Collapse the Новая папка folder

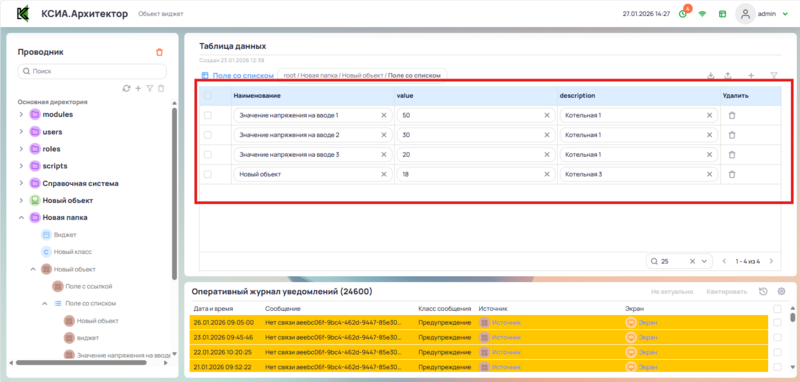point(21,217)
